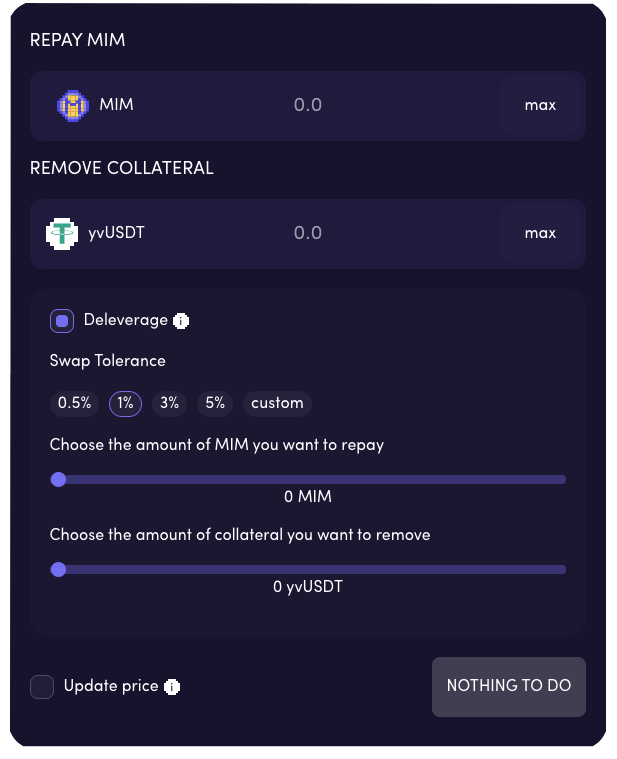Click the collateral slider handle
The width and height of the screenshot is (617, 759).
(x=58, y=570)
